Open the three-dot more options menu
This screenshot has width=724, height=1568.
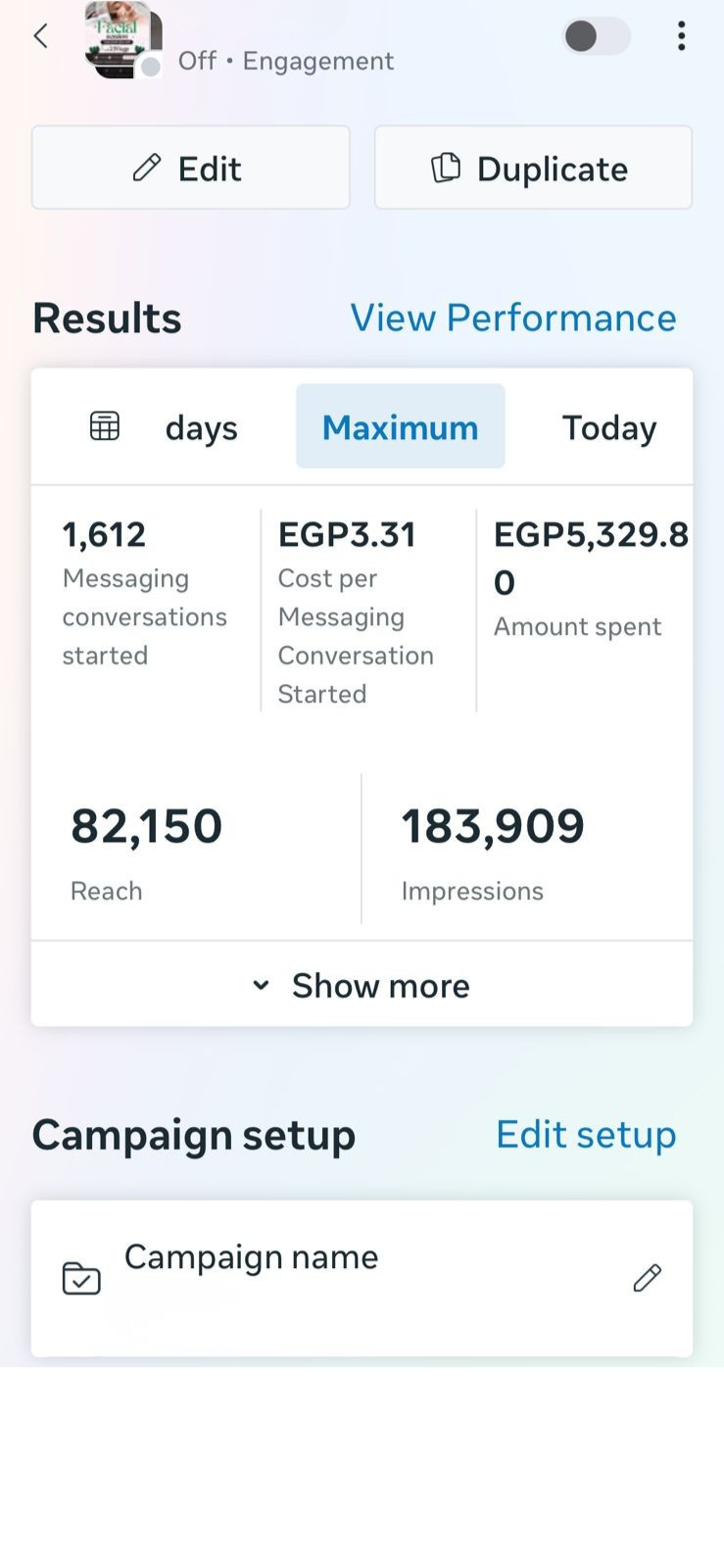pyautogui.click(x=681, y=36)
